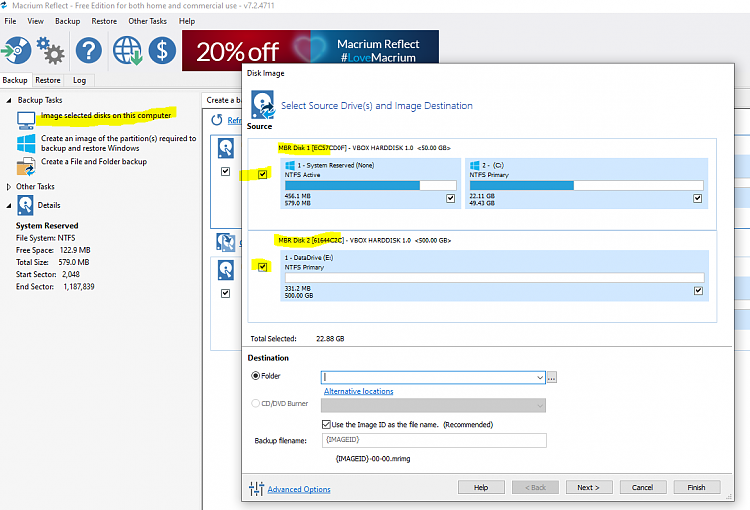Click the System Reserved usage bar

click(x=371, y=186)
